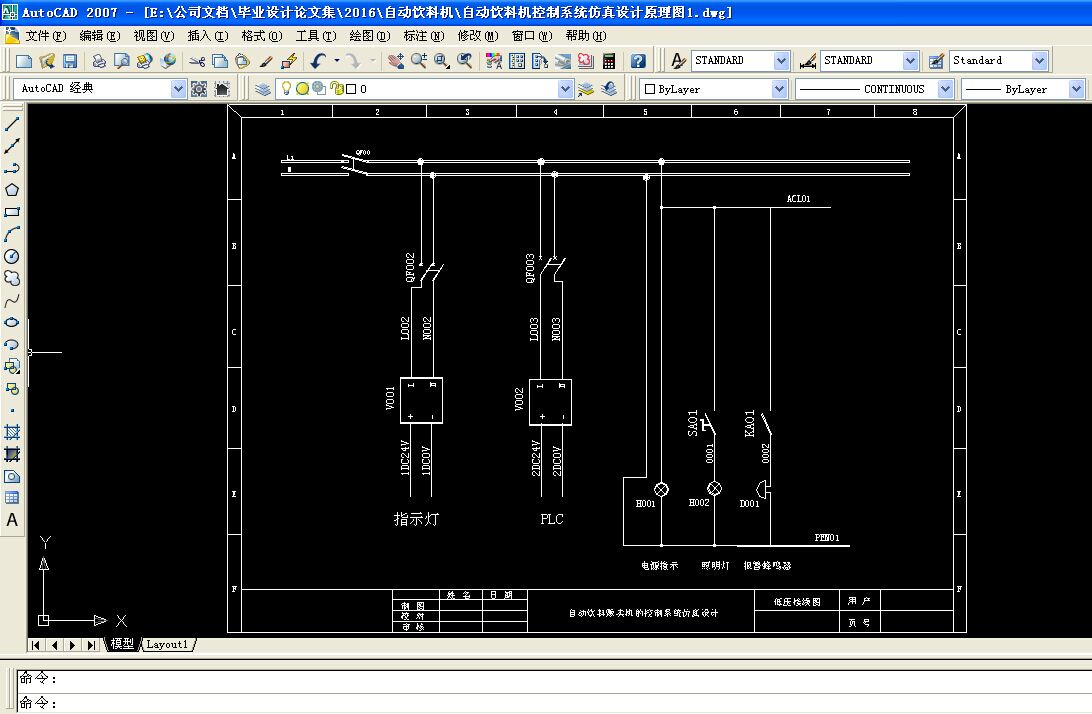
Task: Toggle layer 0 lock padlock icon
Action: coord(339,88)
